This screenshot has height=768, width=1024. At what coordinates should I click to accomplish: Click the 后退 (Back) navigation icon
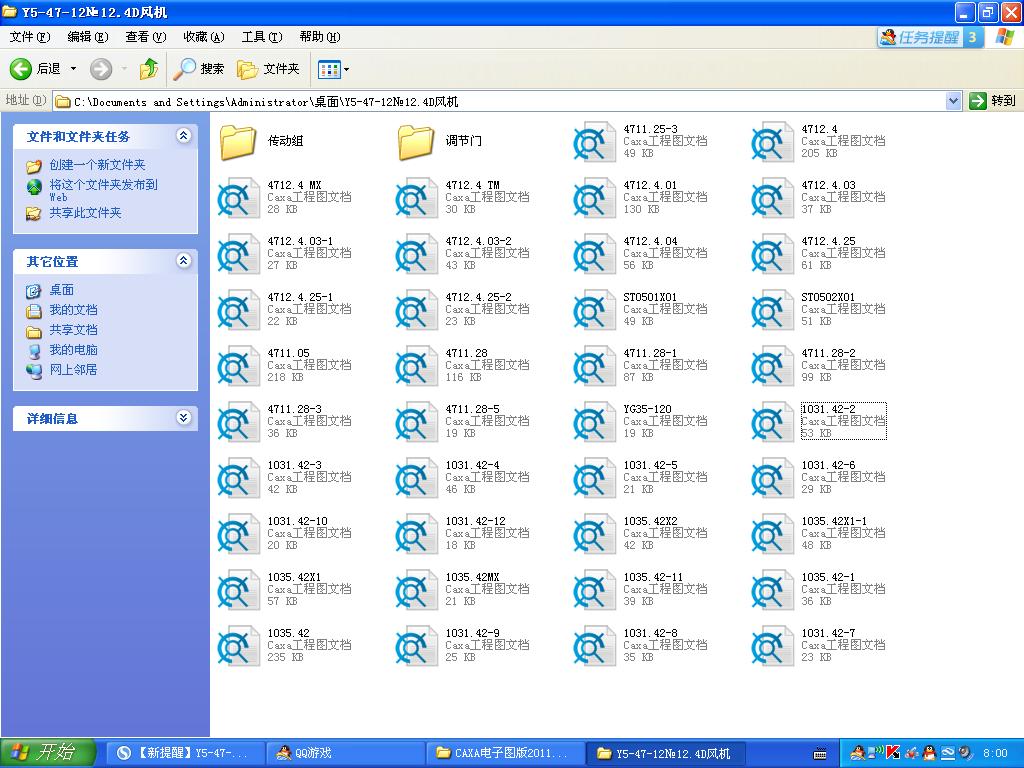[22, 68]
